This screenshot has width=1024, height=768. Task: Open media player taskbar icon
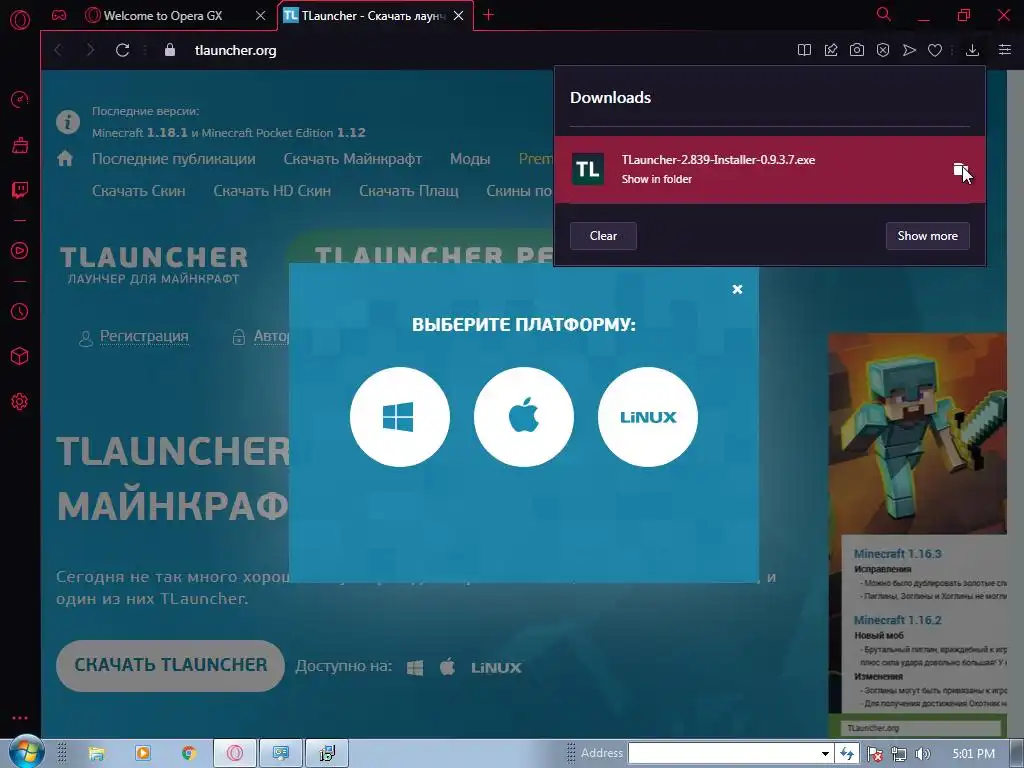(142, 753)
